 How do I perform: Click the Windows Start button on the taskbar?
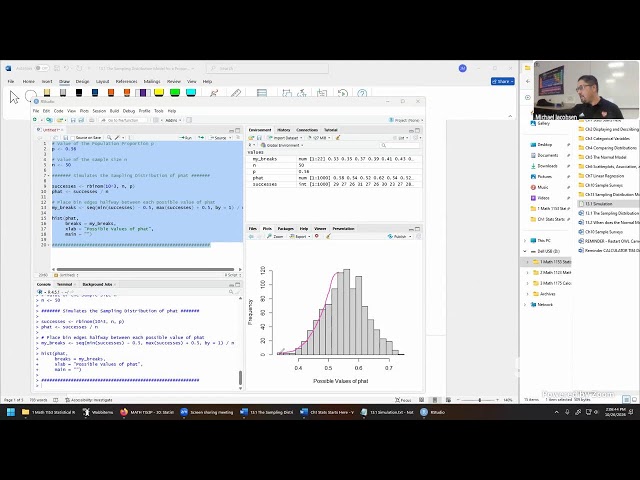pyautogui.click(x=11, y=412)
